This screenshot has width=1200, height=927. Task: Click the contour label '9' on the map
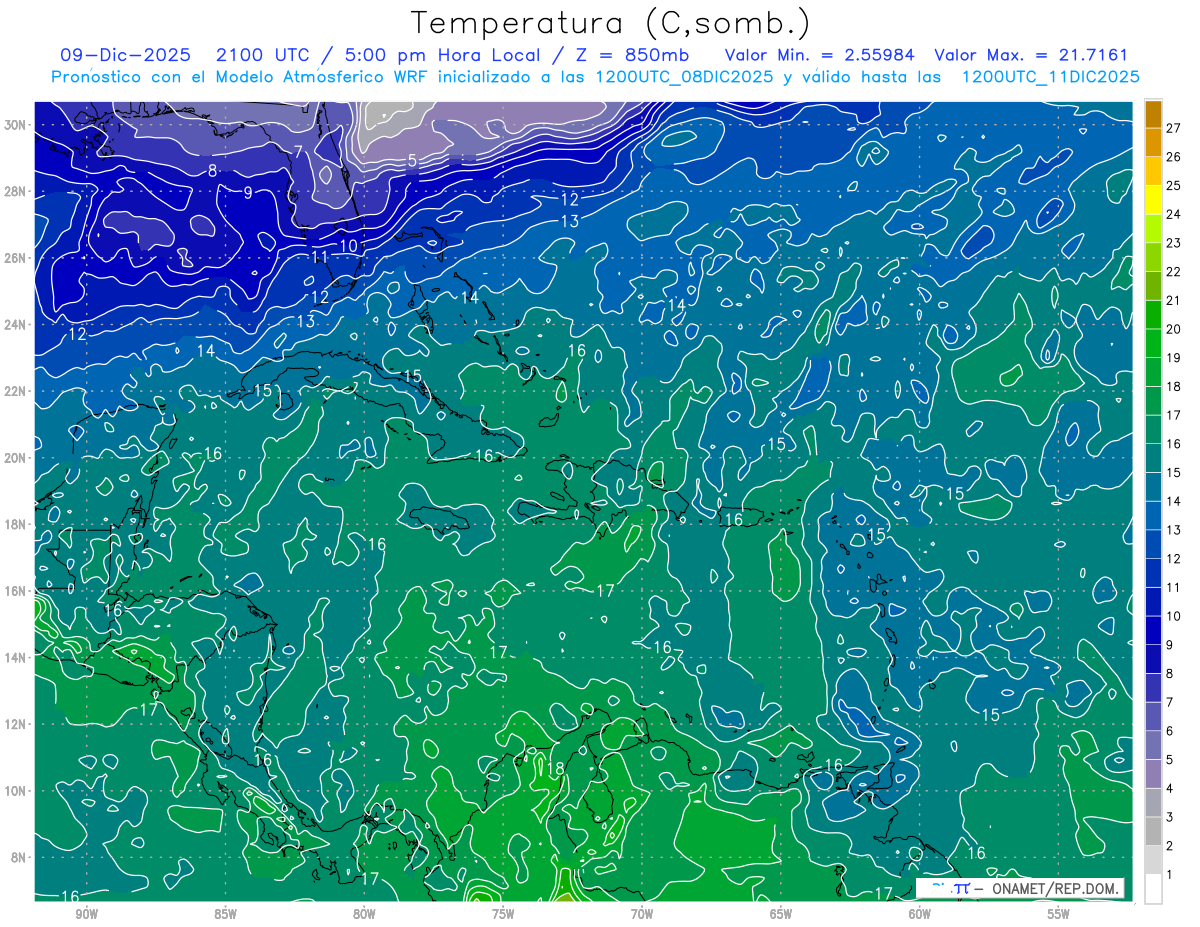(248, 193)
